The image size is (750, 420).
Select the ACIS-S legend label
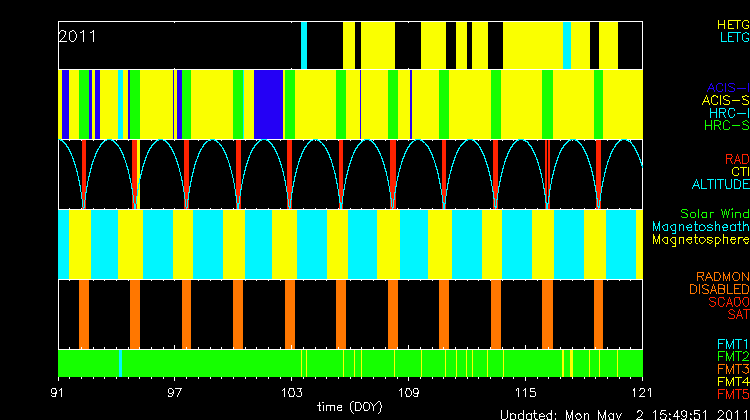click(x=725, y=100)
